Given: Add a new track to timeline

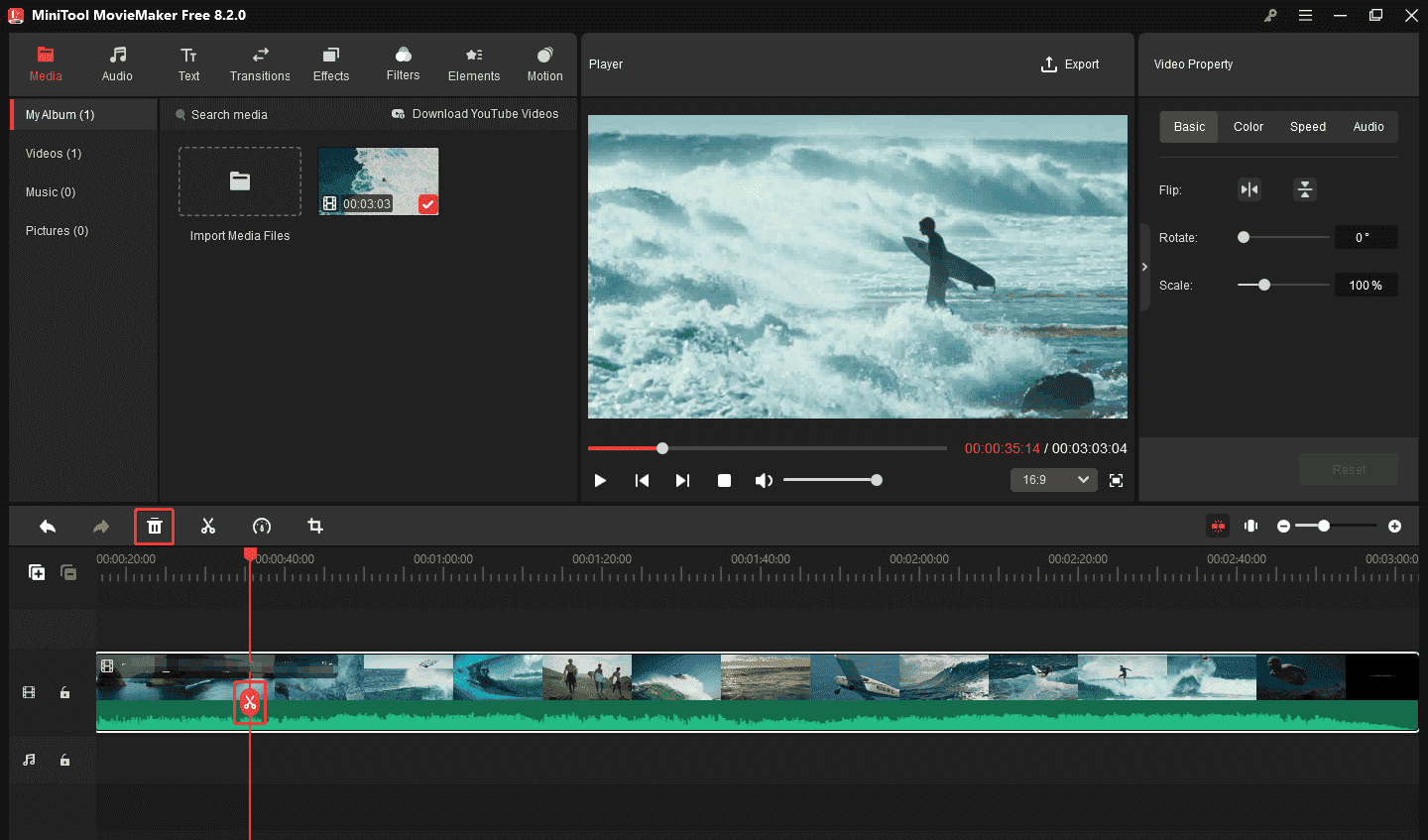Looking at the screenshot, I should pos(37,572).
